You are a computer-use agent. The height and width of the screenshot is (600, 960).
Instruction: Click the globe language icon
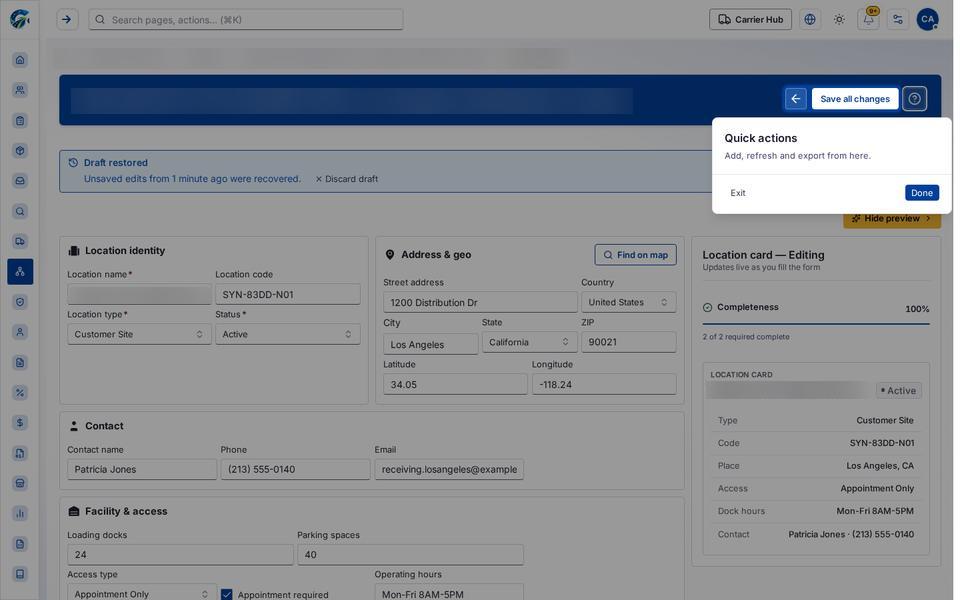[810, 20]
